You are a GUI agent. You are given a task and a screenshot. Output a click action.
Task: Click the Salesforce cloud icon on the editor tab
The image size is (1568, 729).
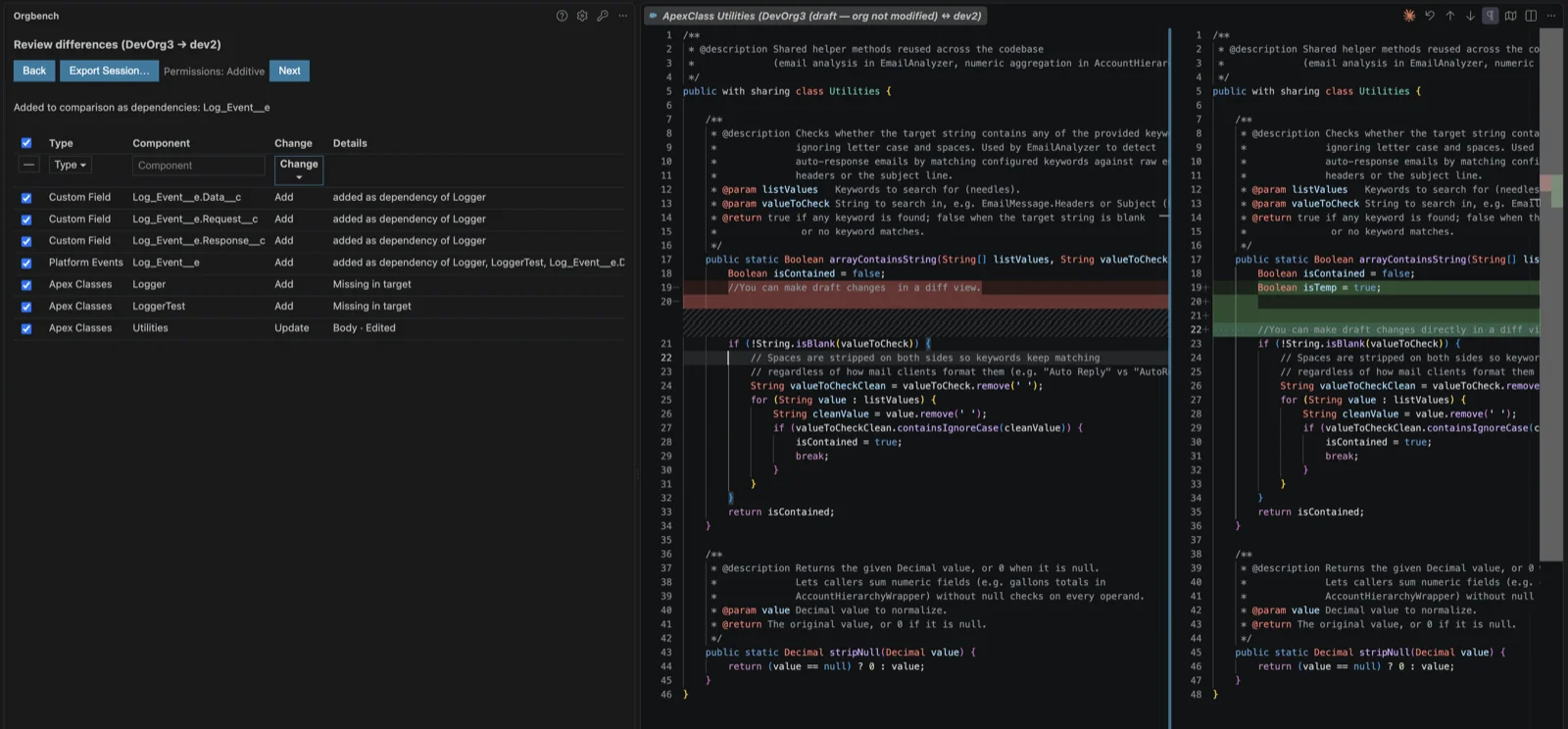653,16
